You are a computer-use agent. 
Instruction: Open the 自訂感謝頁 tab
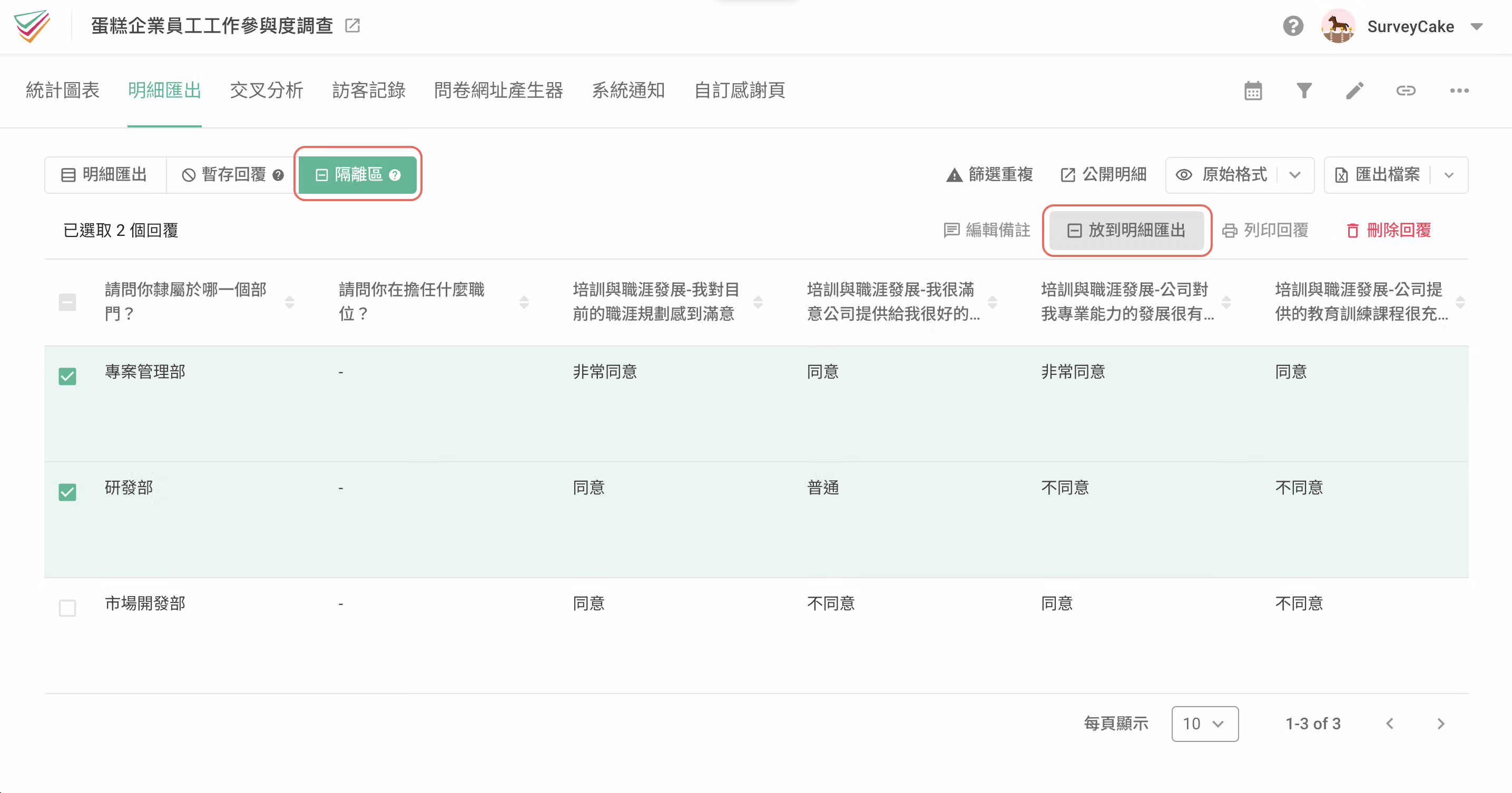click(740, 91)
